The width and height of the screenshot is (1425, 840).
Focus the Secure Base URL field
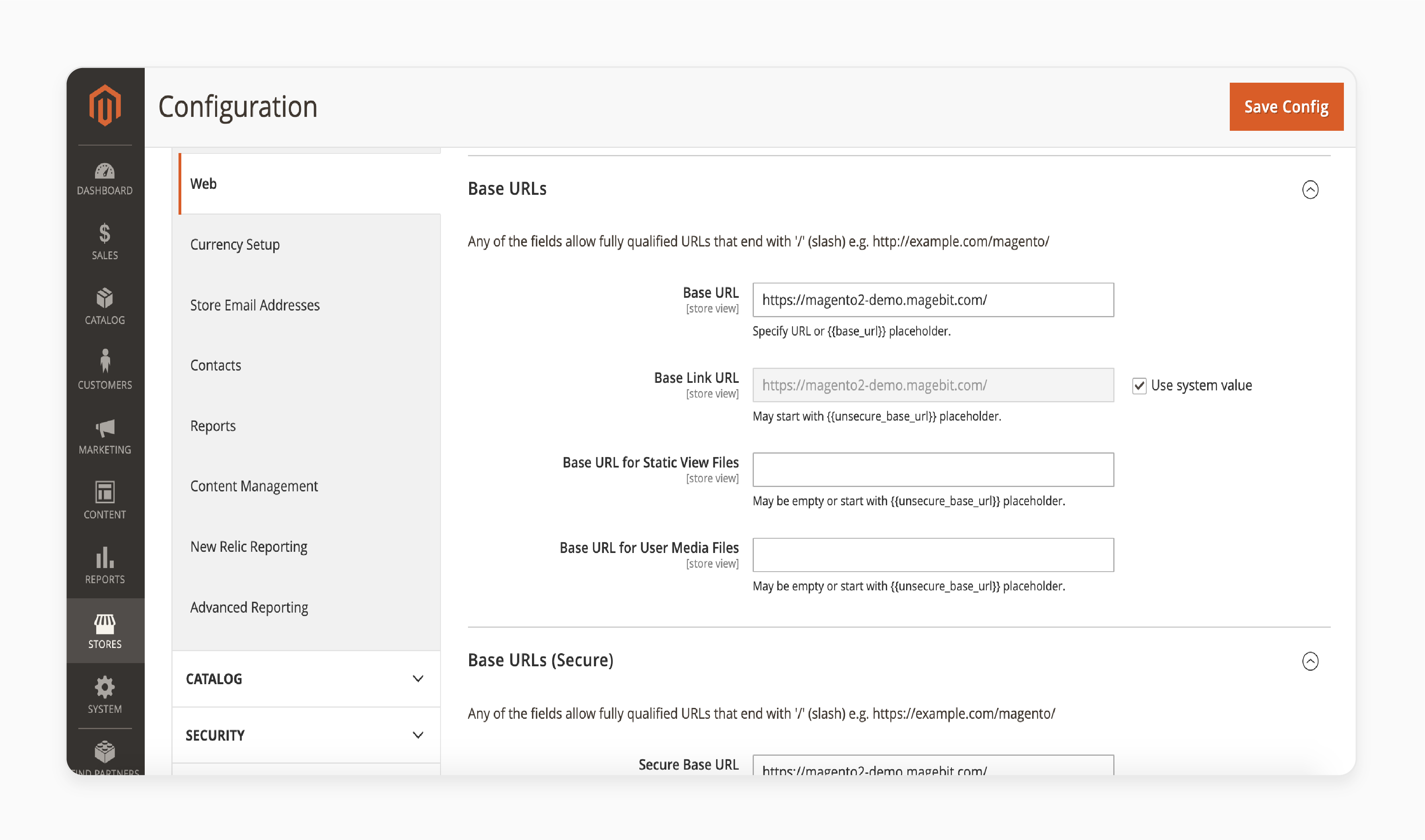click(x=932, y=765)
